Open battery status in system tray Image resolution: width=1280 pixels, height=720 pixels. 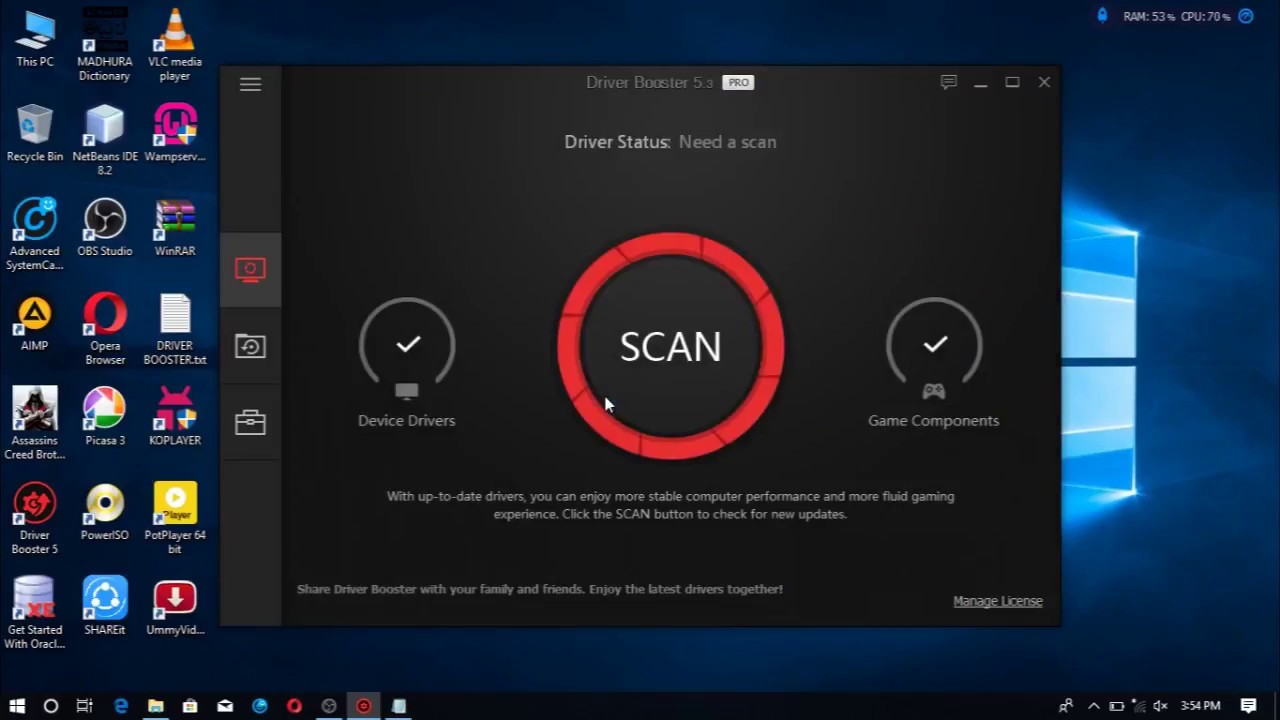(x=1116, y=706)
